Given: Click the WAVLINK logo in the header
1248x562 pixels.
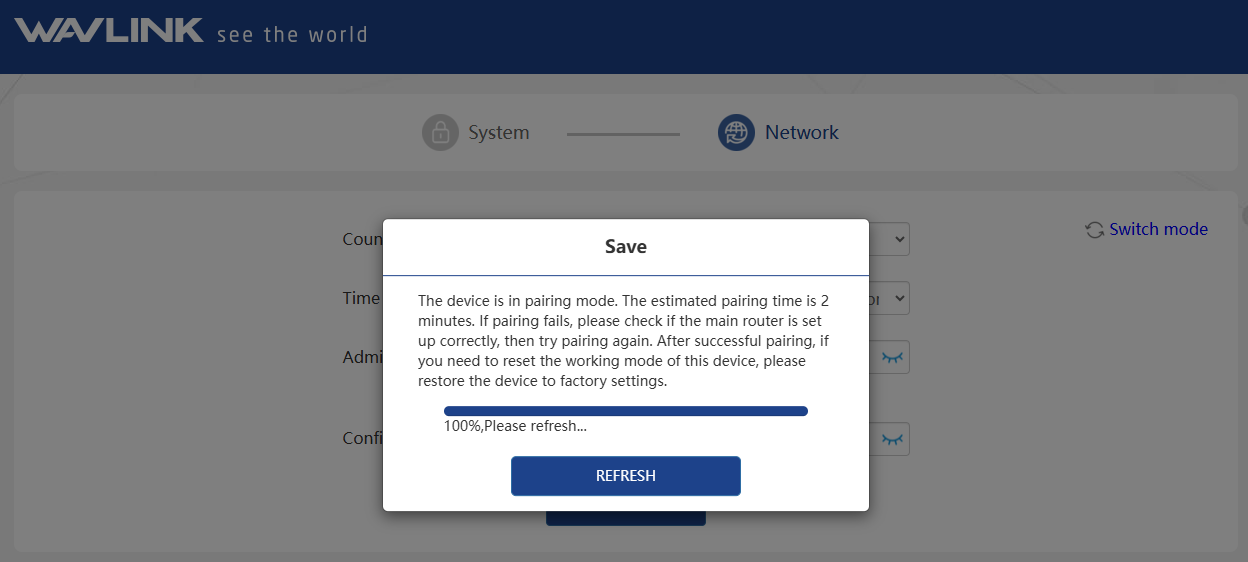Looking at the screenshot, I should click(x=109, y=31).
